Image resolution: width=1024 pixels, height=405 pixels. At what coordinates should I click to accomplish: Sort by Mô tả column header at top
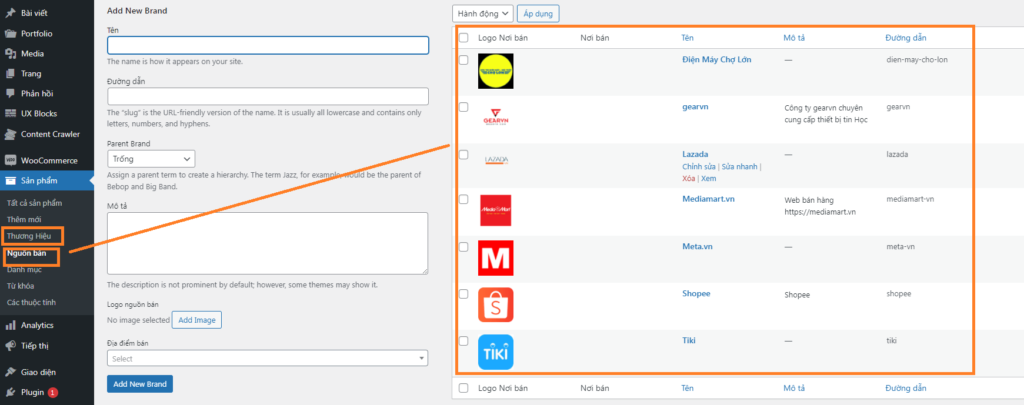[794, 38]
